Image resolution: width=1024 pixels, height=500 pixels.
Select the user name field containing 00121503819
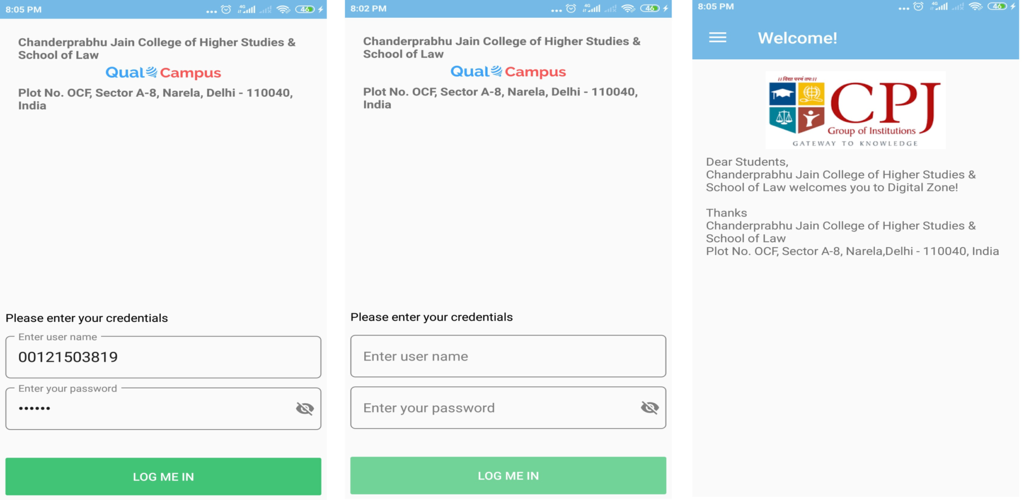click(x=163, y=357)
